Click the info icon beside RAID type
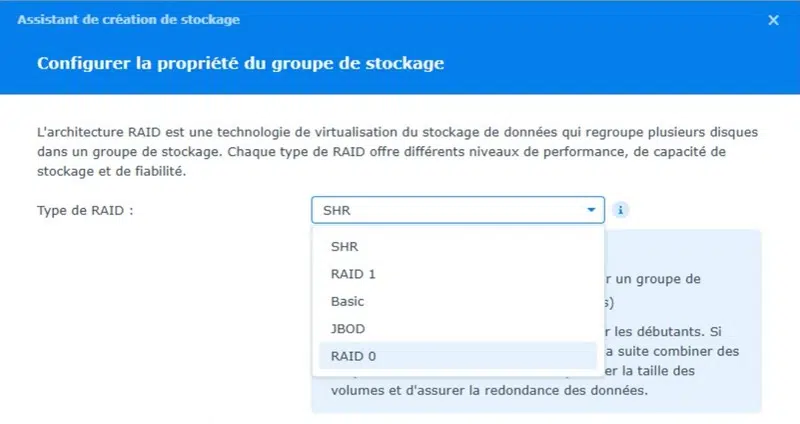 621,211
